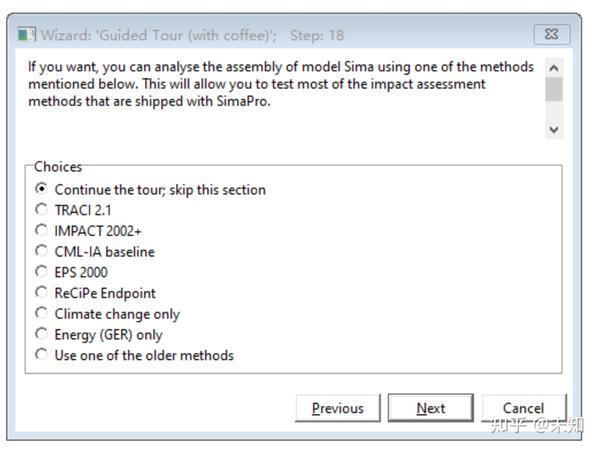Click the 'Choices' group label
The height and width of the screenshot is (450, 600).
pos(58,167)
